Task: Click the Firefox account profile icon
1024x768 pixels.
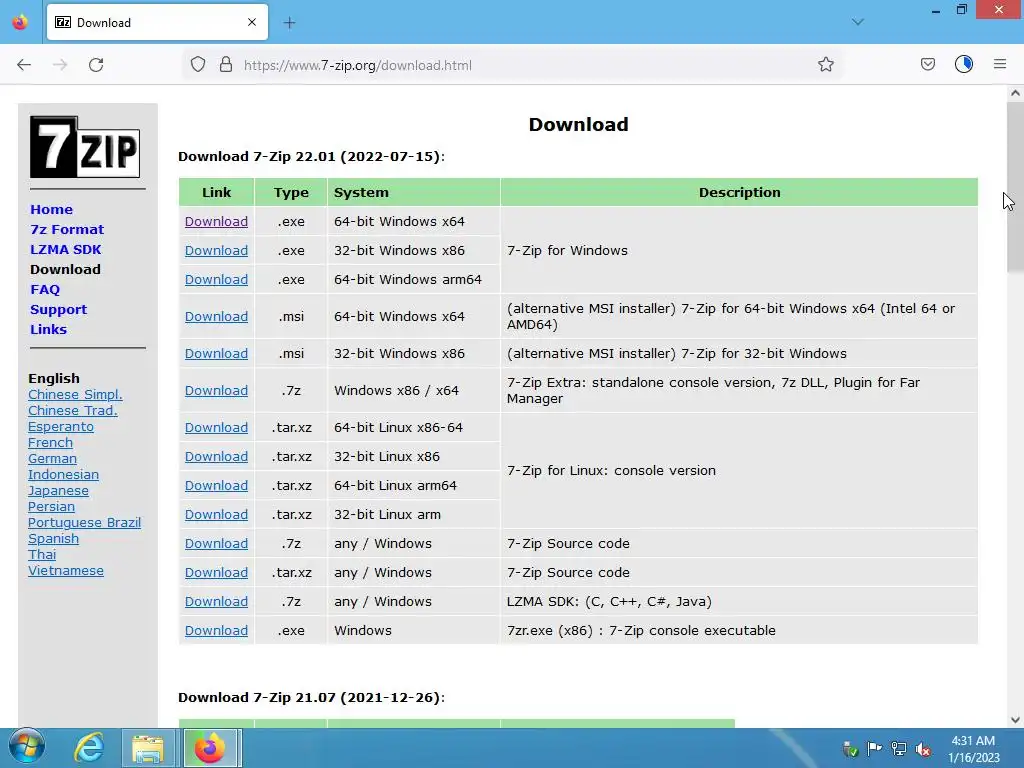Action: 964,65
